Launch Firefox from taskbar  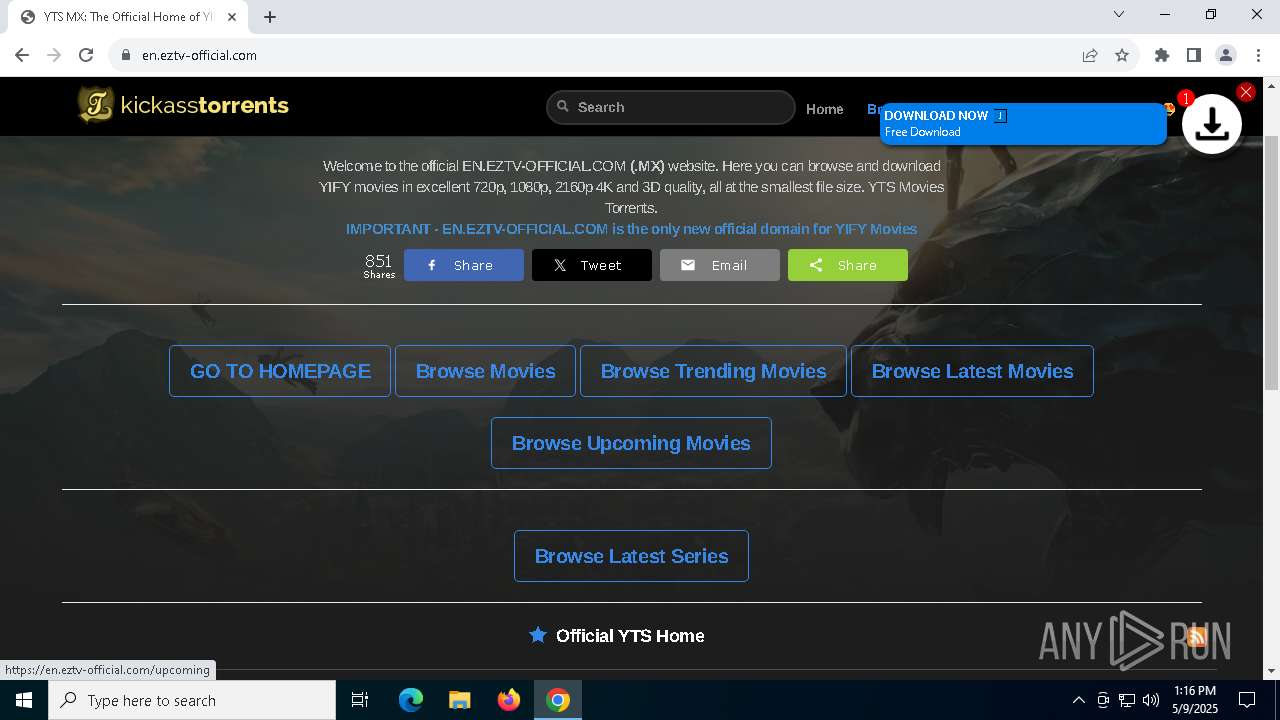pyautogui.click(x=509, y=700)
